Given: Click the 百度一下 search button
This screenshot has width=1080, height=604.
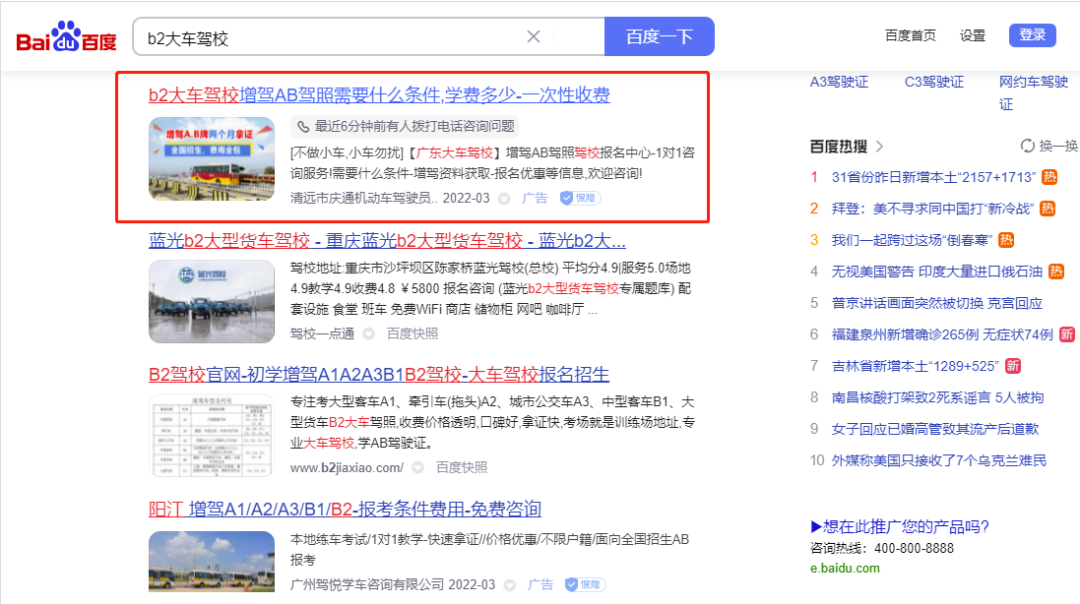Looking at the screenshot, I should pyautogui.click(x=659, y=37).
